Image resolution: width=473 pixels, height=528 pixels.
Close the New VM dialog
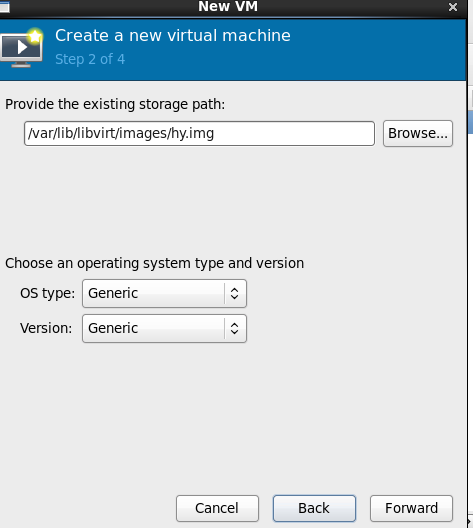(x=453, y=7)
